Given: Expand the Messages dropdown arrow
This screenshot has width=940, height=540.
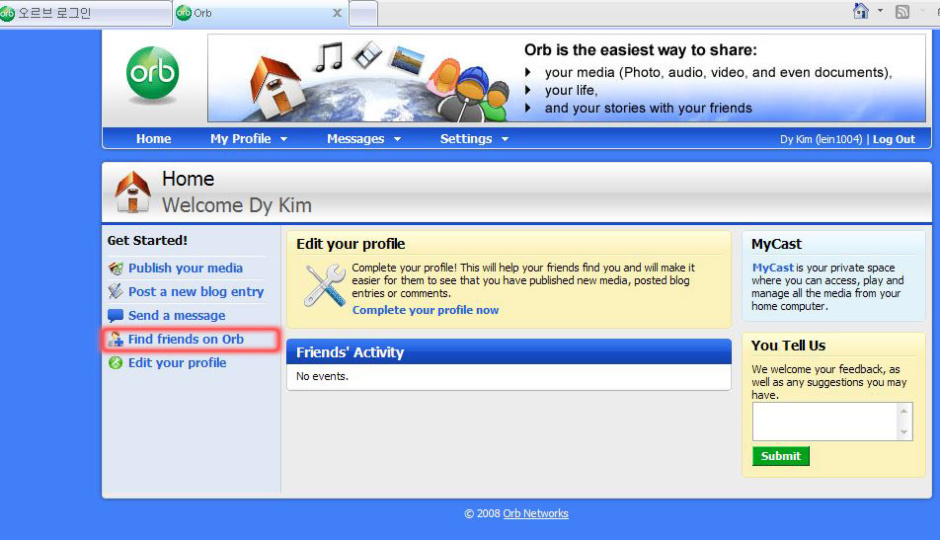Looking at the screenshot, I should [x=397, y=139].
